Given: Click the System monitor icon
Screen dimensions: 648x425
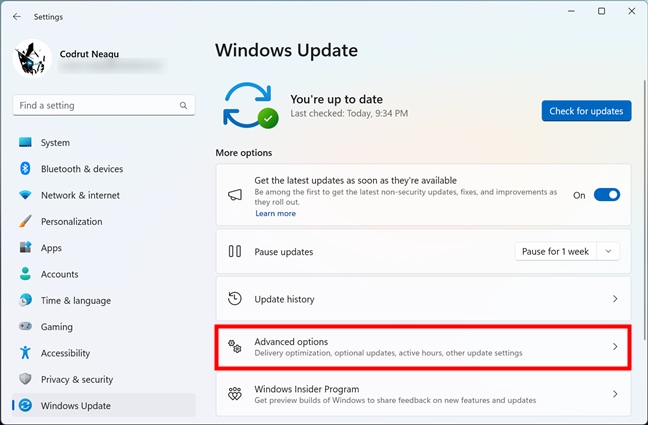Looking at the screenshot, I should click(25, 142).
